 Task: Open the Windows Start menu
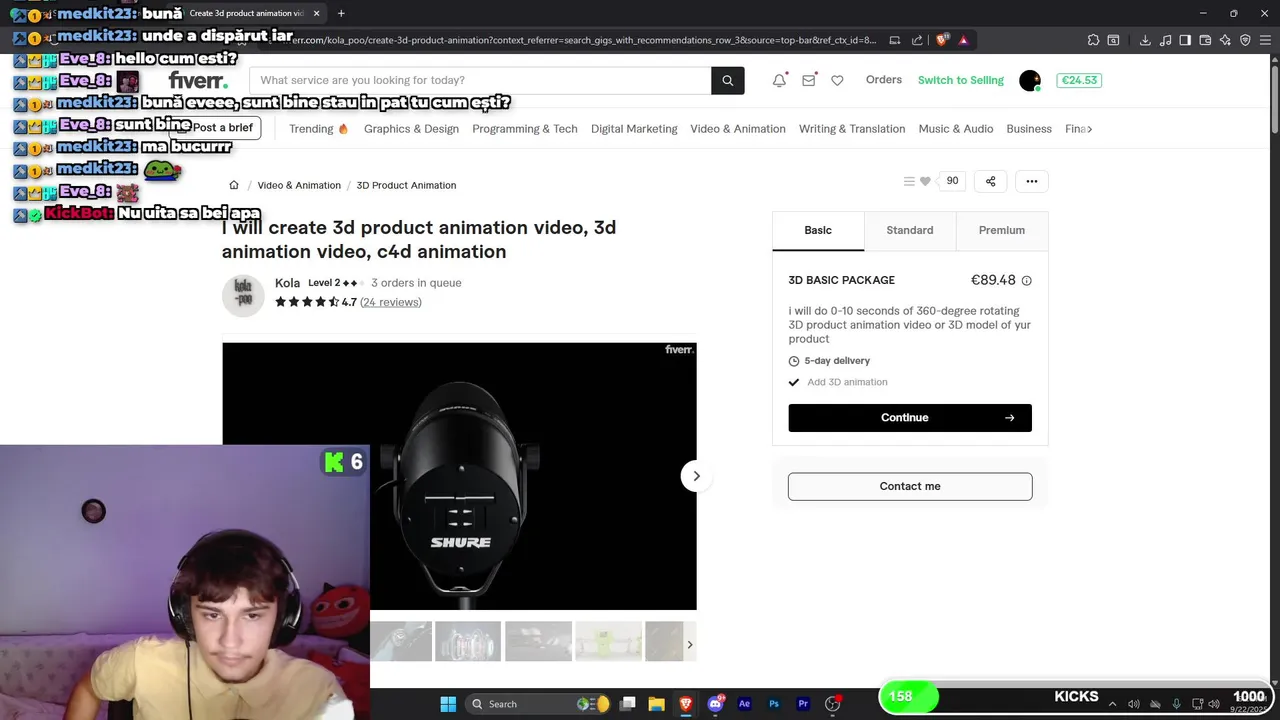pyautogui.click(x=448, y=704)
